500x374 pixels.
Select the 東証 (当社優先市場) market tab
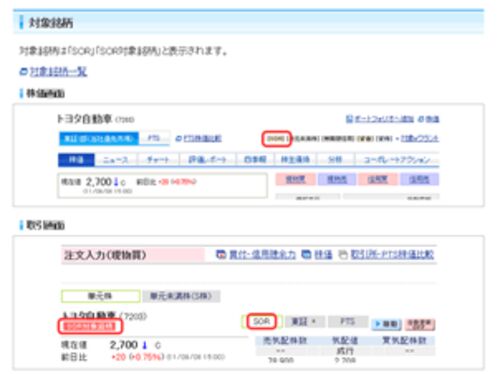click(x=99, y=138)
